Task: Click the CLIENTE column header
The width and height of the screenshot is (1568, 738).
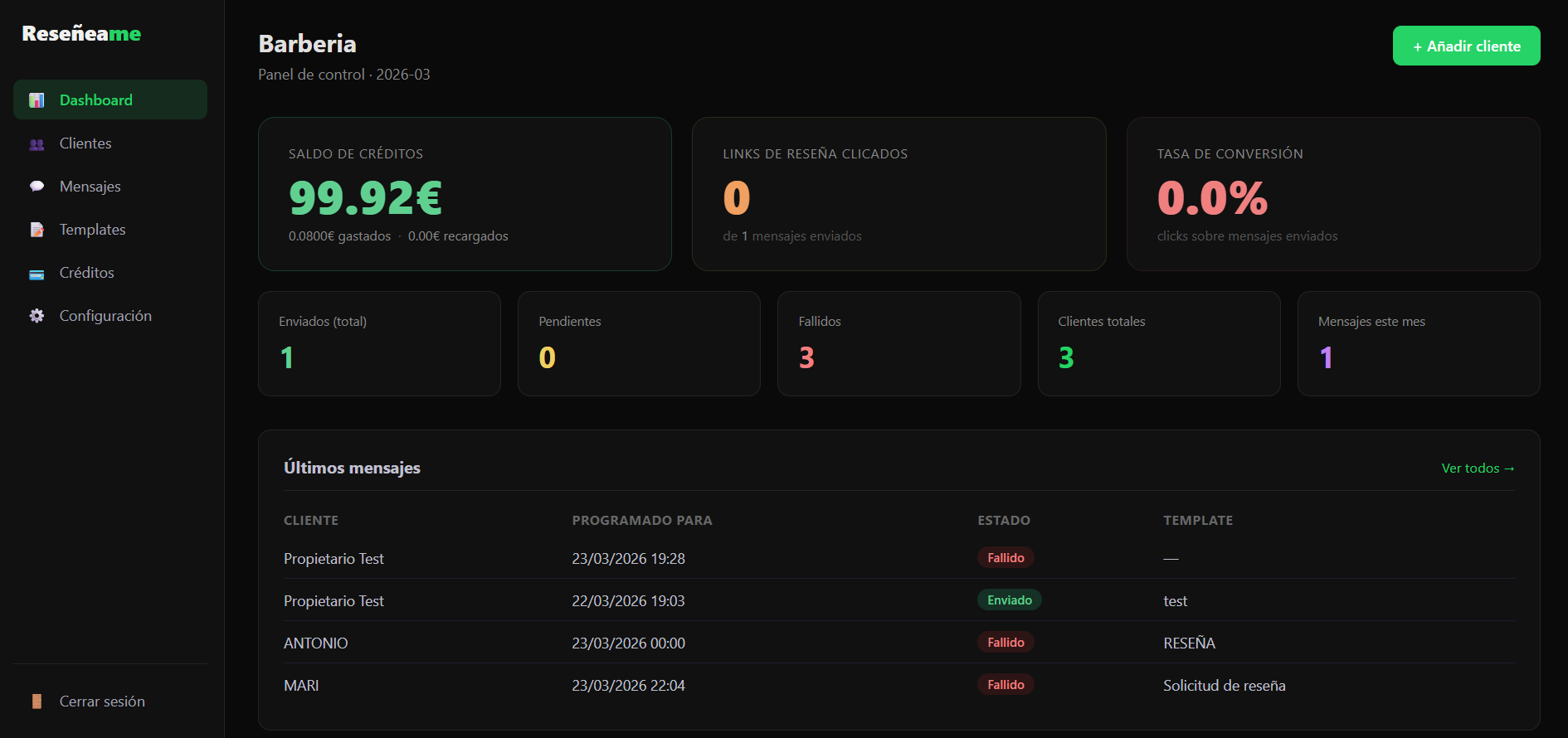Action: 311,521
